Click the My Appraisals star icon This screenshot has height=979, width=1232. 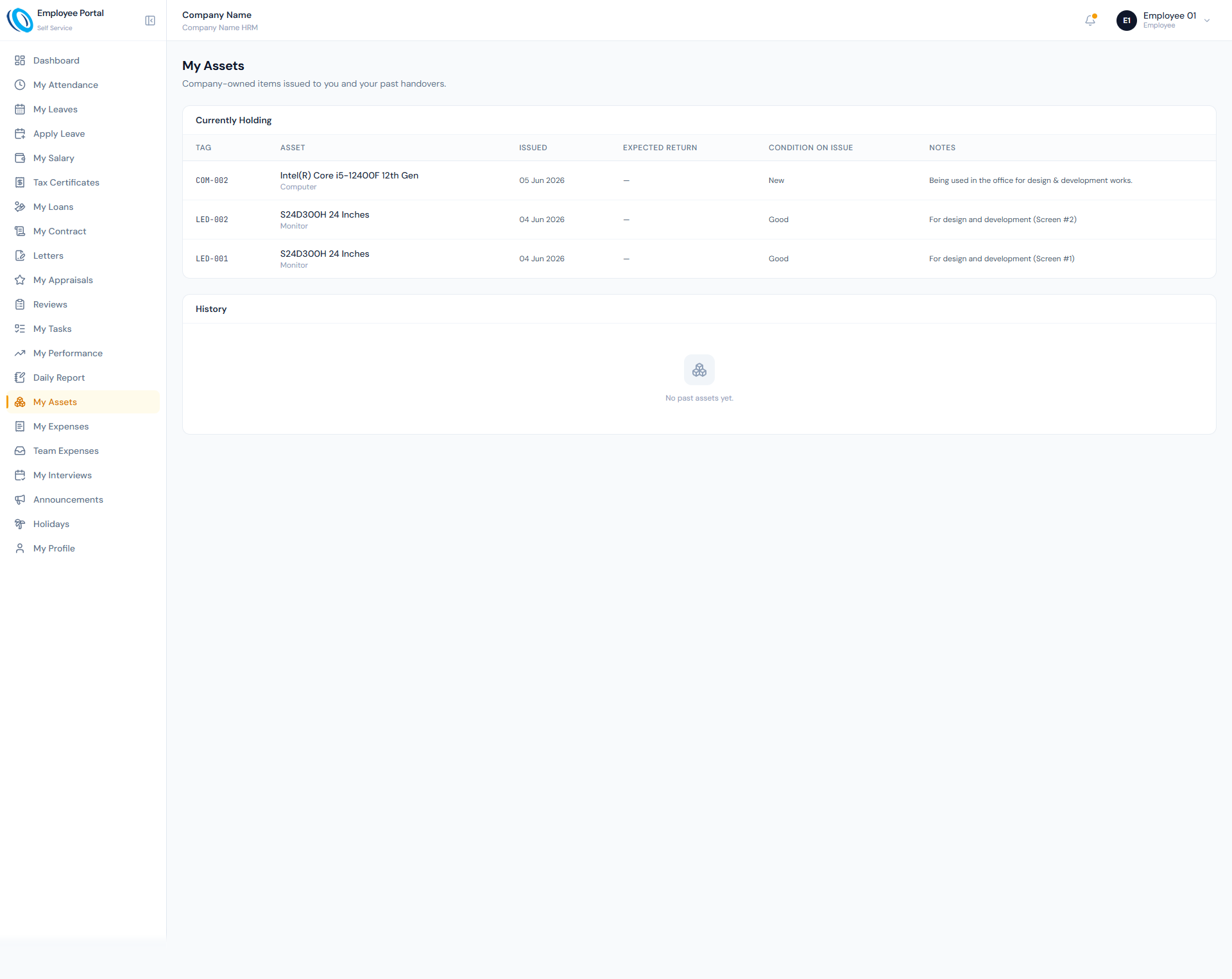(x=20, y=280)
